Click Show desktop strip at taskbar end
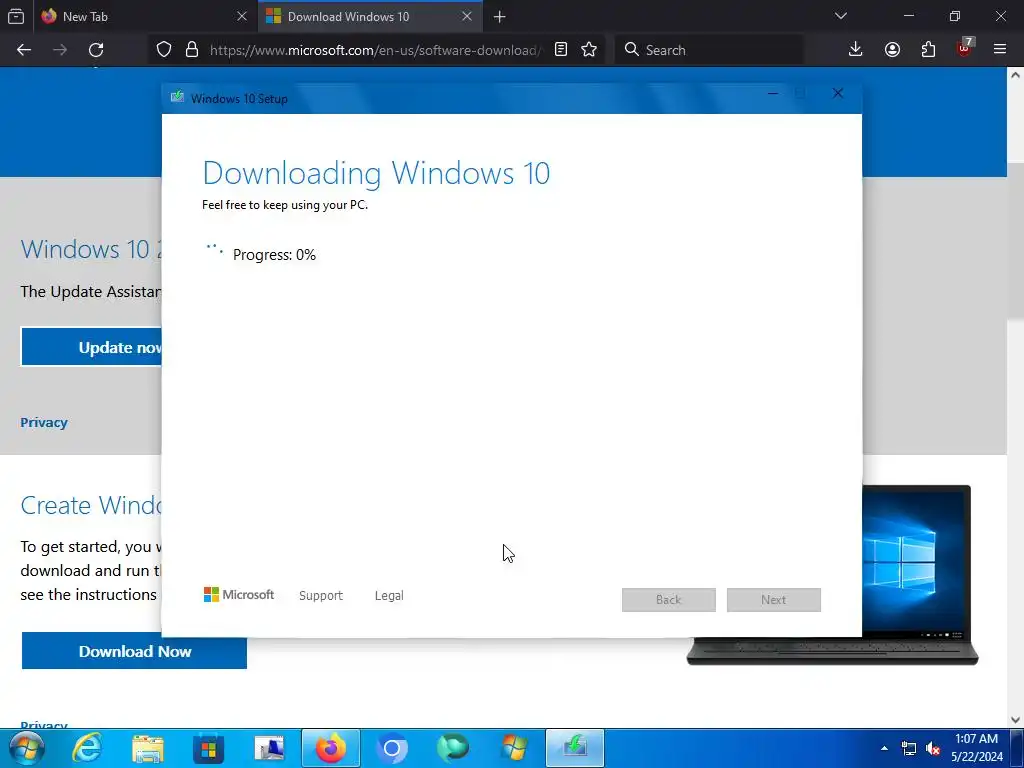This screenshot has height=768, width=1024. click(1017, 748)
